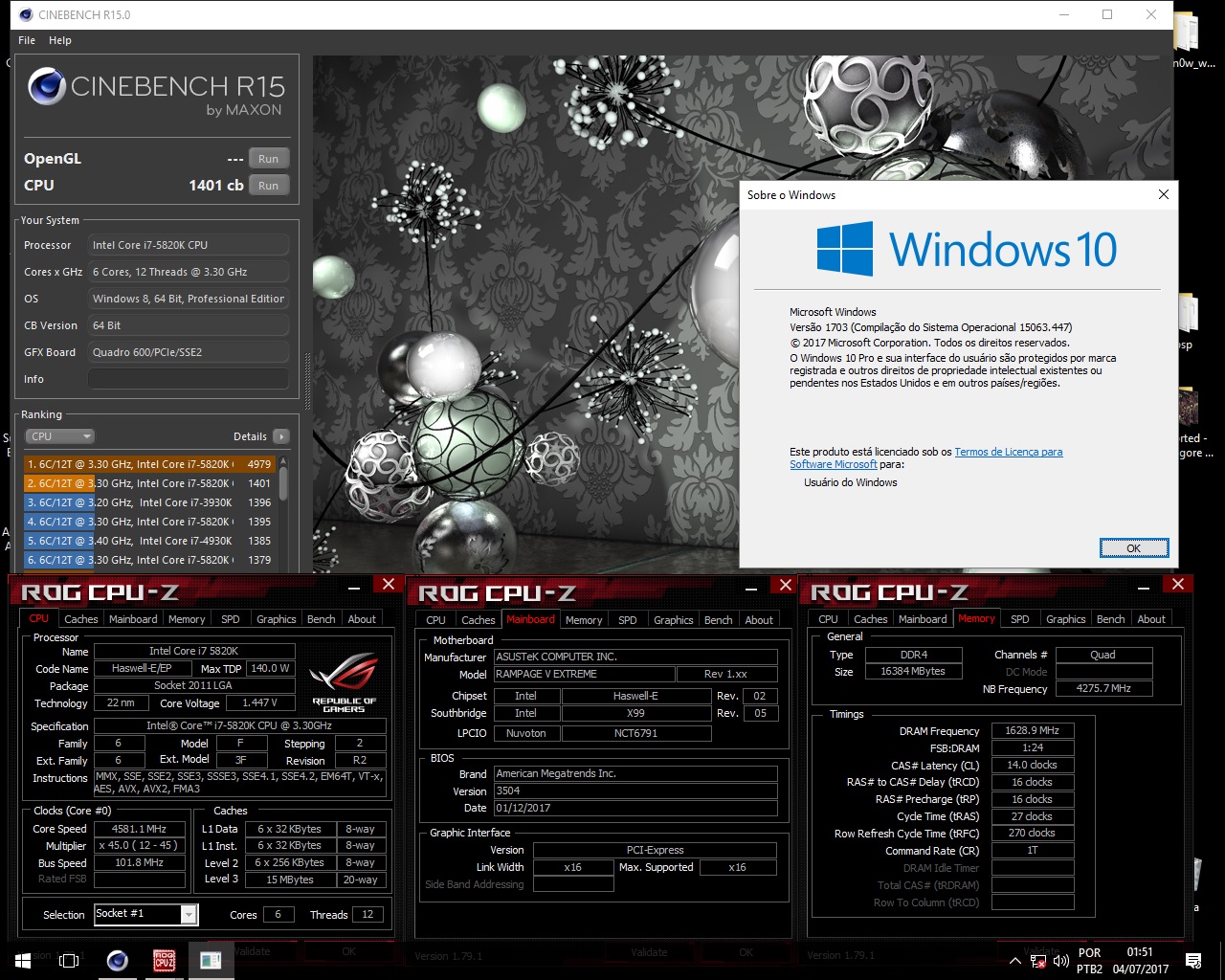Click the RAMPAGE V EXTREME model field
Viewport: 1225px width, 980px height.
tap(584, 674)
